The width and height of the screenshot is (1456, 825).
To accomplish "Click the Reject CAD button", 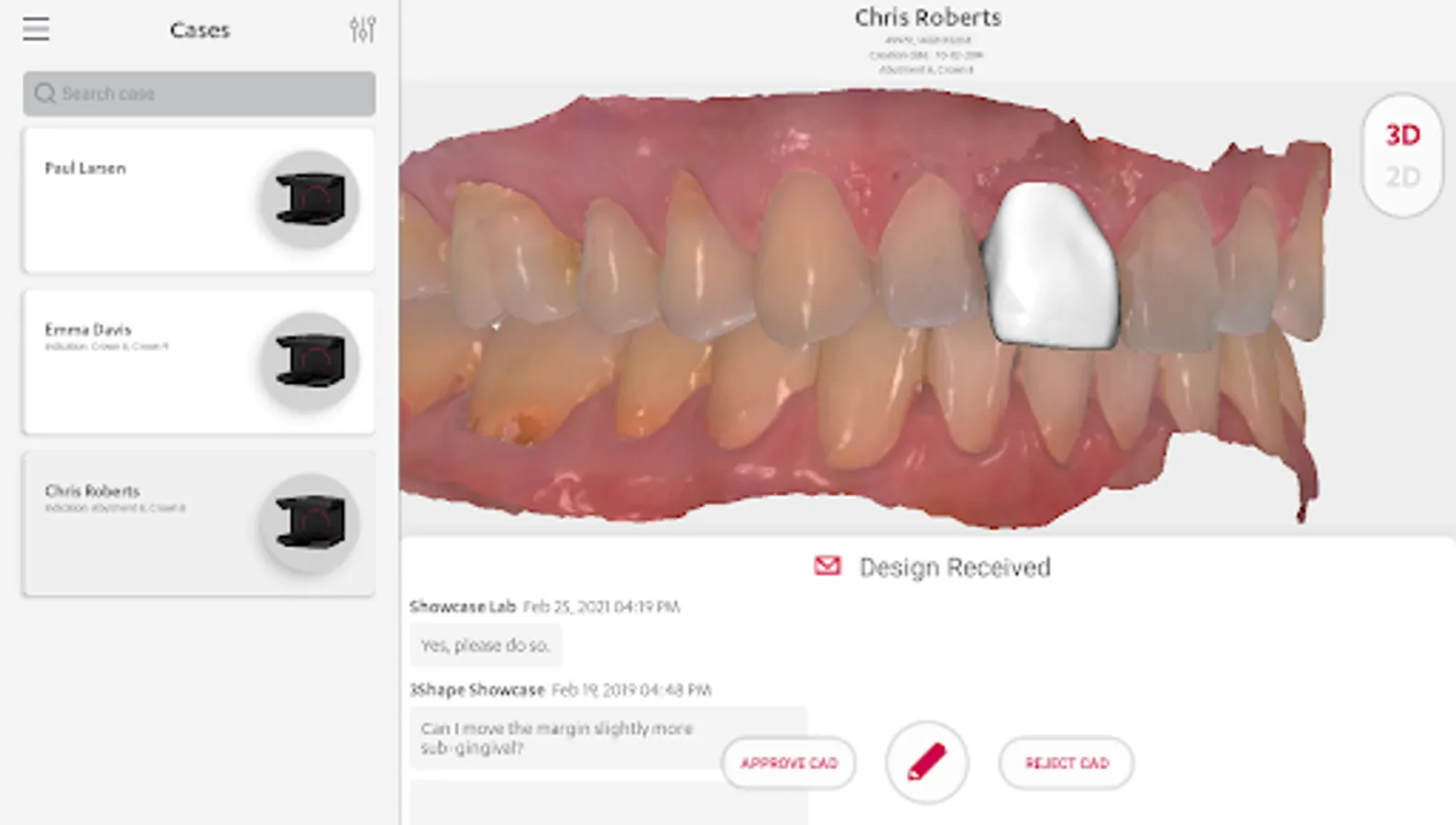I will click(x=1067, y=763).
